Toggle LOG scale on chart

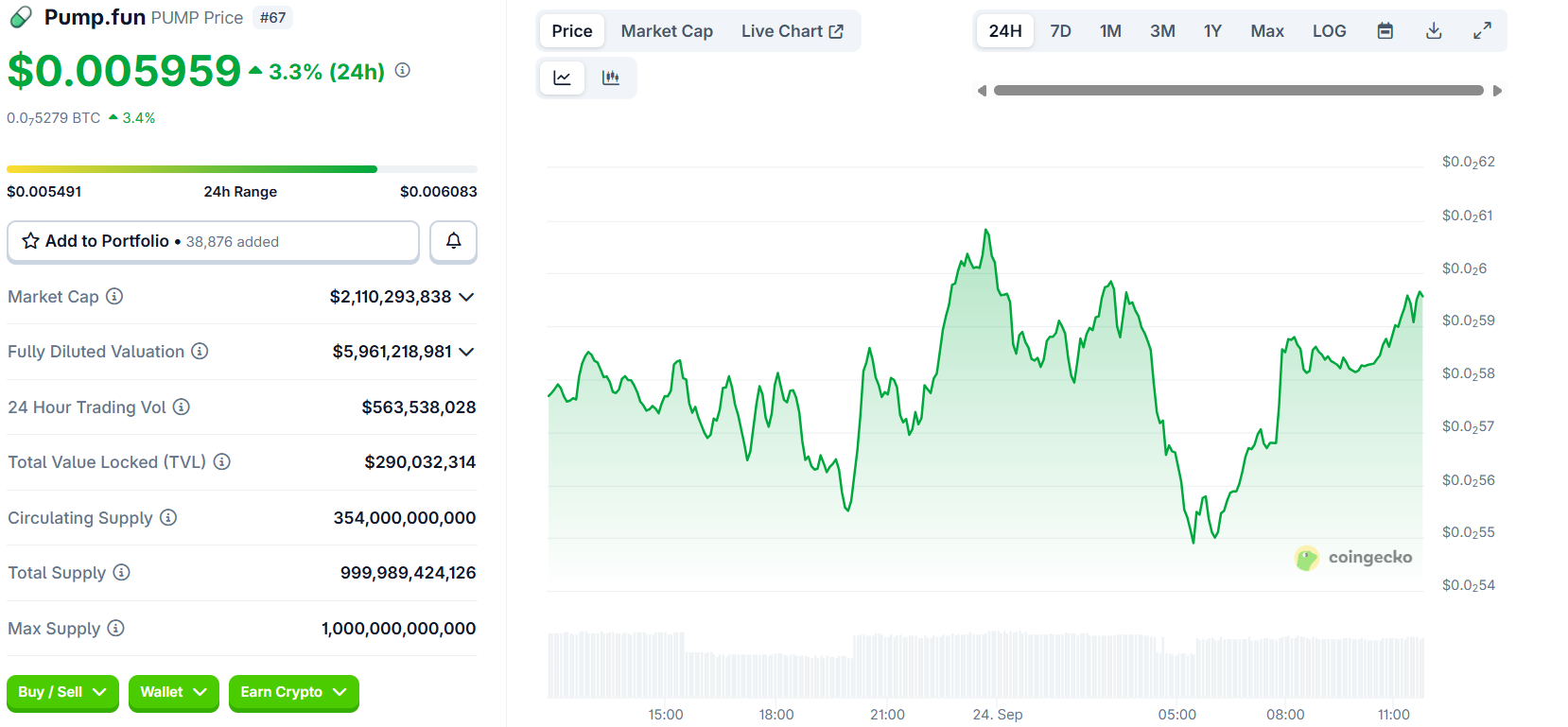click(1329, 31)
